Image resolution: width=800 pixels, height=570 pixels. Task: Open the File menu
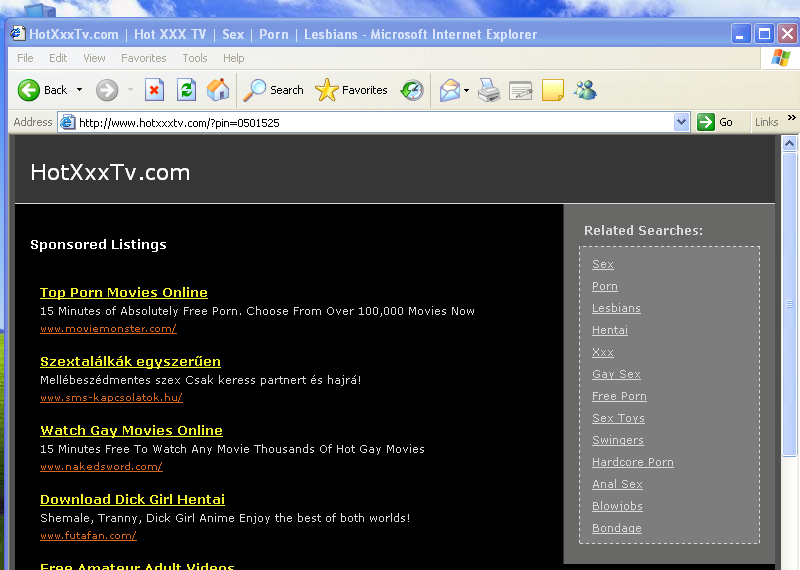[x=25, y=58]
